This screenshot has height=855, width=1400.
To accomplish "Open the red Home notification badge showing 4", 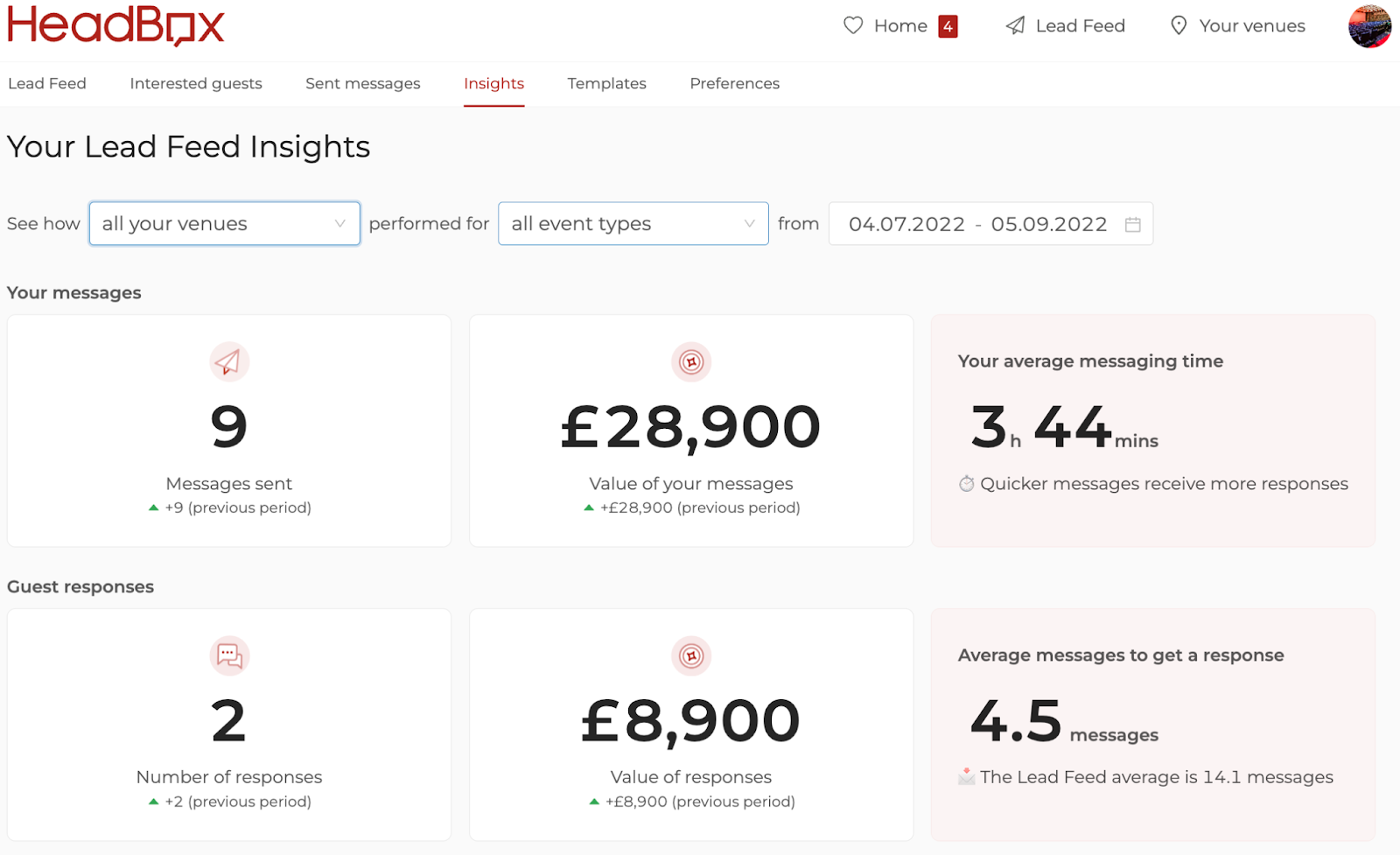I will (948, 26).
